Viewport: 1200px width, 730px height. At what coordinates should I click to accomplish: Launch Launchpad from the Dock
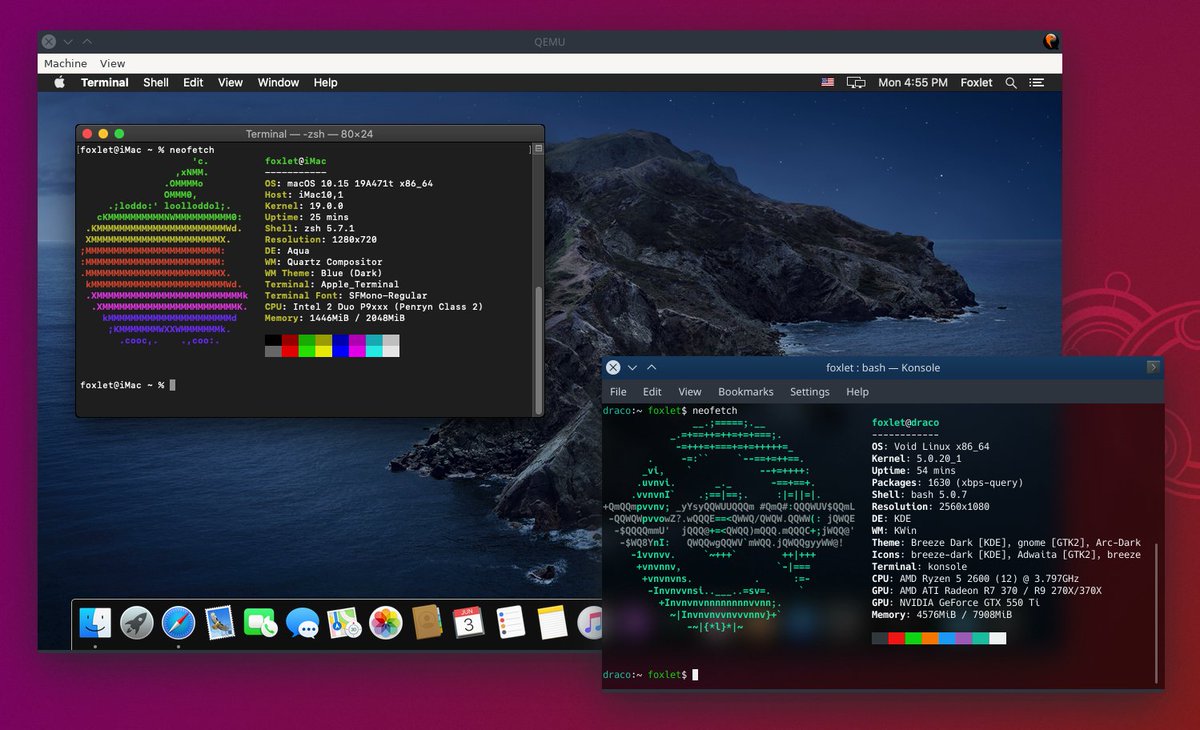137,622
